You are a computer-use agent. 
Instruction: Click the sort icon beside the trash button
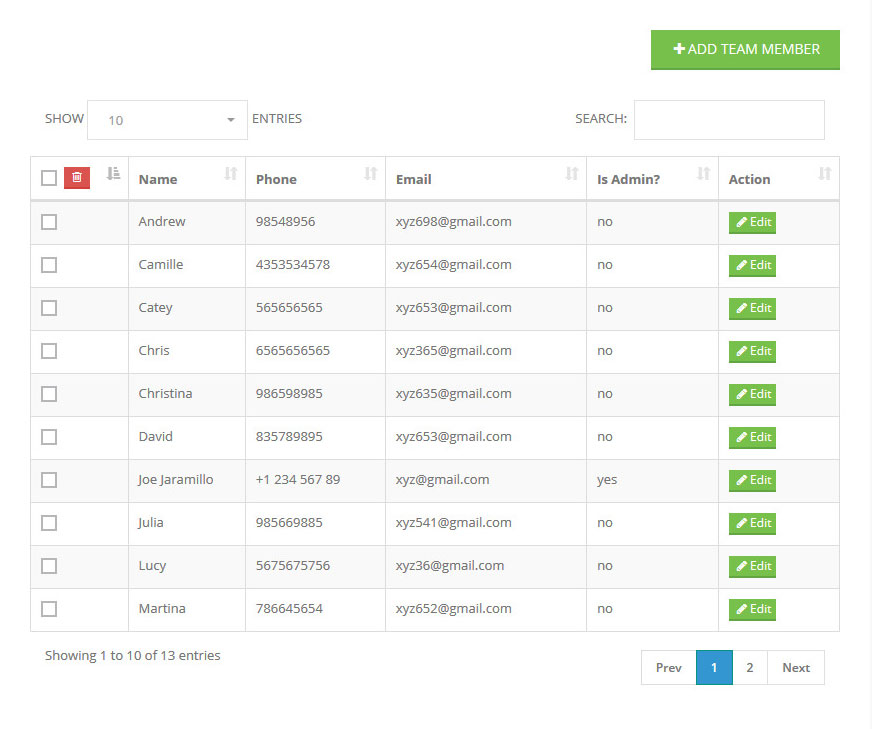(113, 174)
